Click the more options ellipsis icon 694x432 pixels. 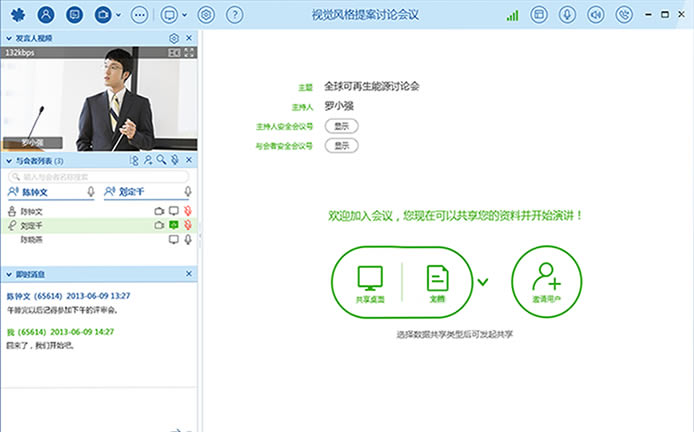point(139,15)
